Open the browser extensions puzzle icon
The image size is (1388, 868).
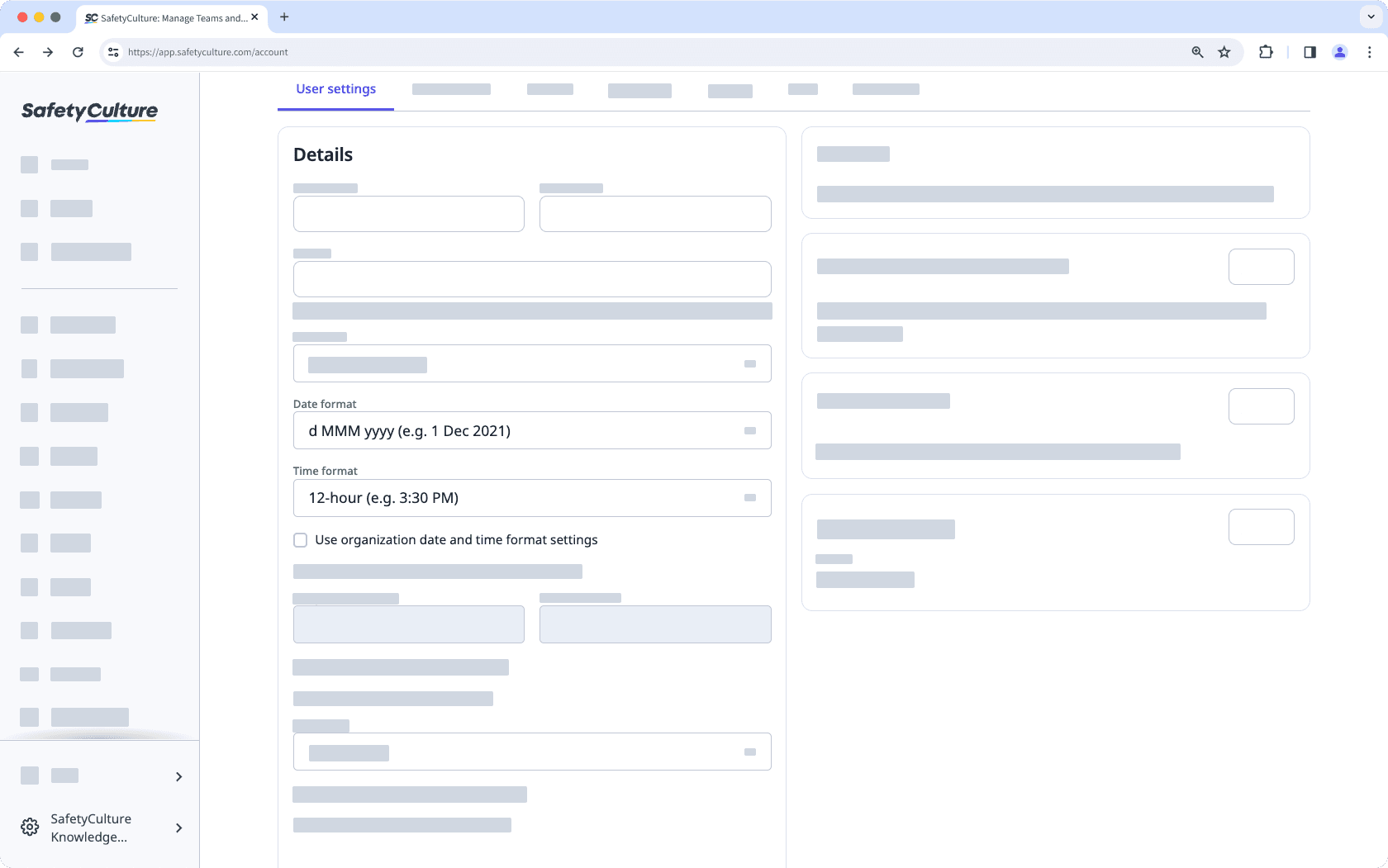(x=1265, y=51)
